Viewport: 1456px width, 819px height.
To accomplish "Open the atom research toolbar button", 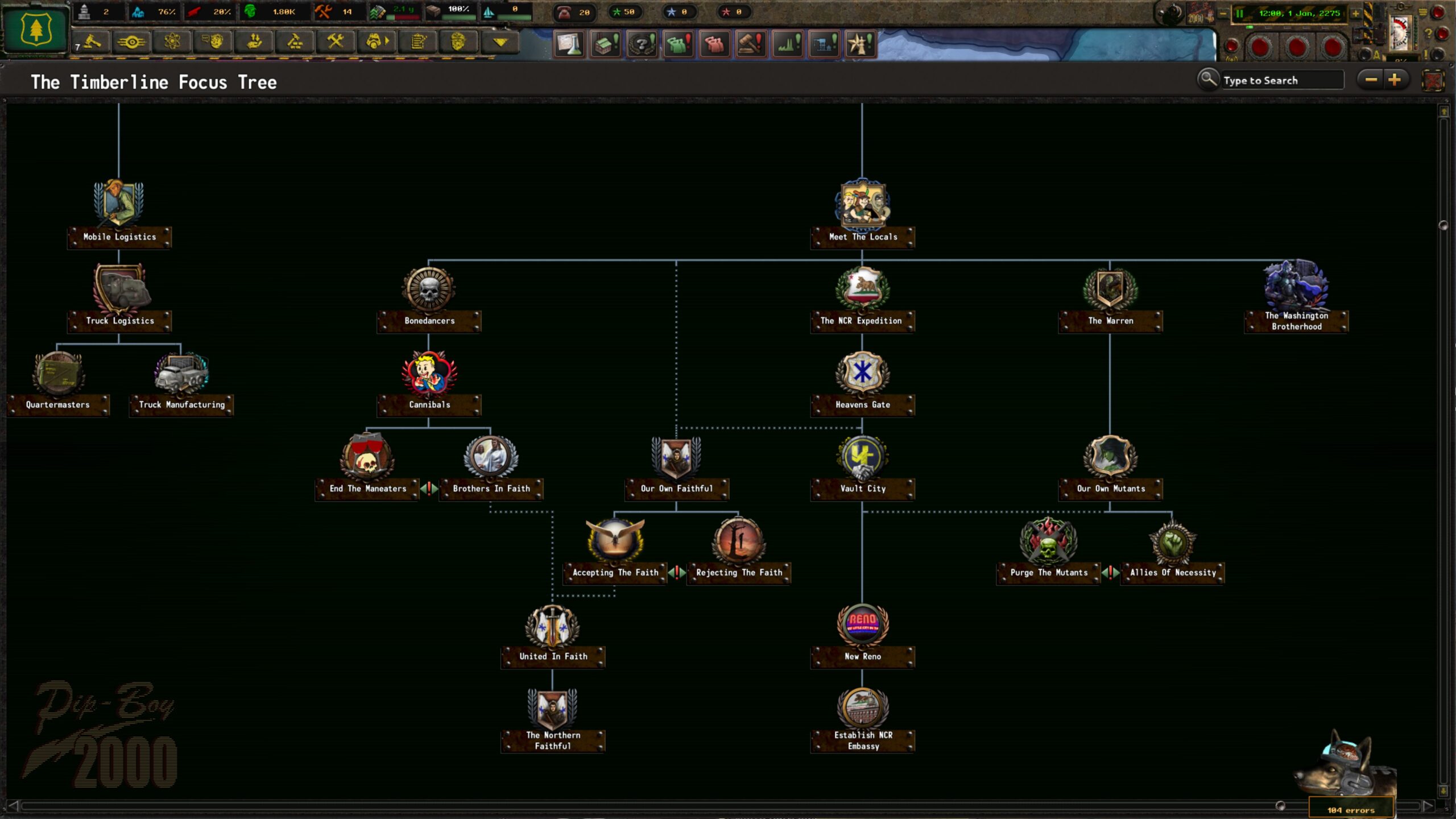I will [172, 42].
